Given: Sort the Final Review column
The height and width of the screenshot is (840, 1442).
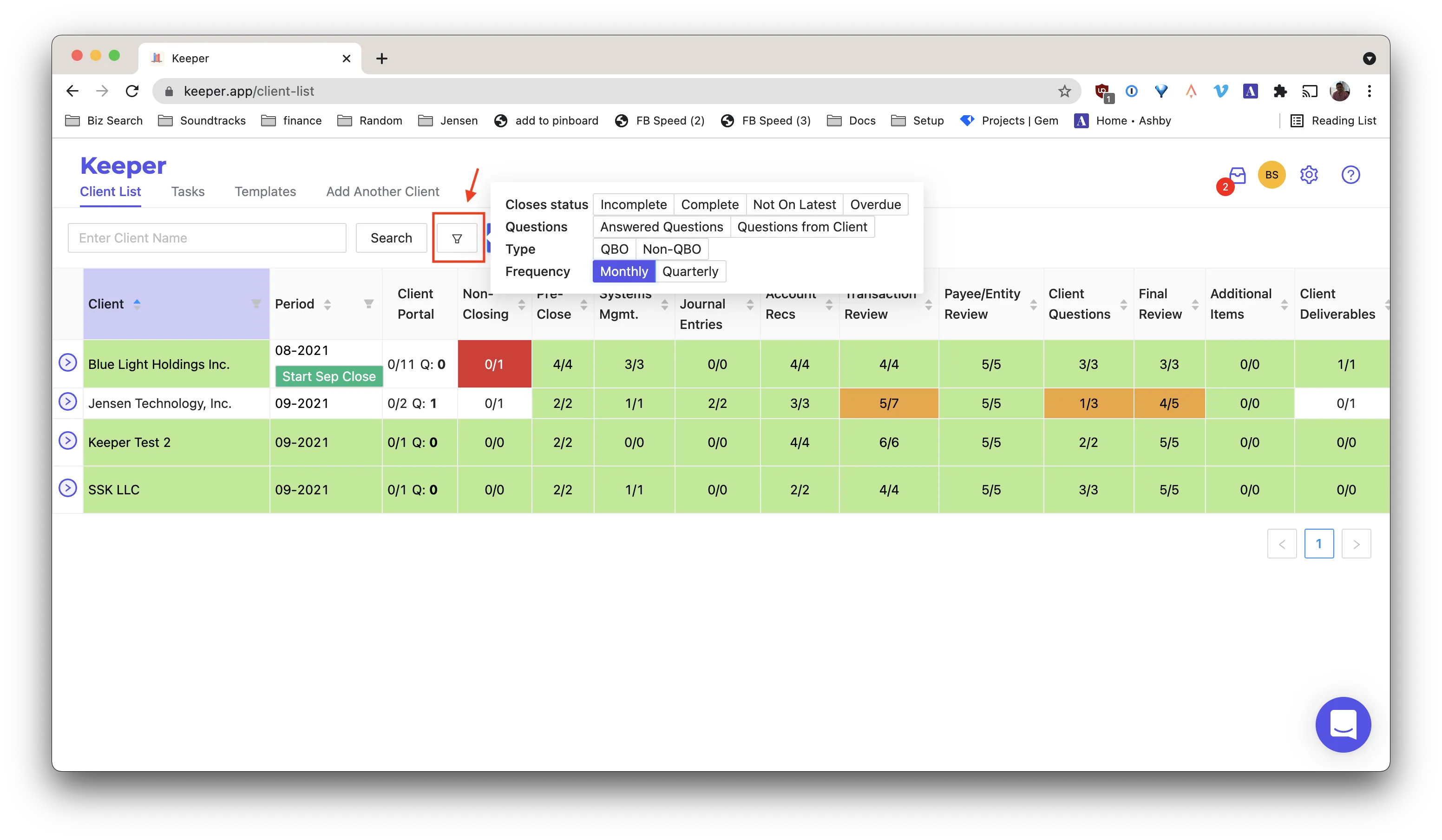Looking at the screenshot, I should click(1195, 304).
